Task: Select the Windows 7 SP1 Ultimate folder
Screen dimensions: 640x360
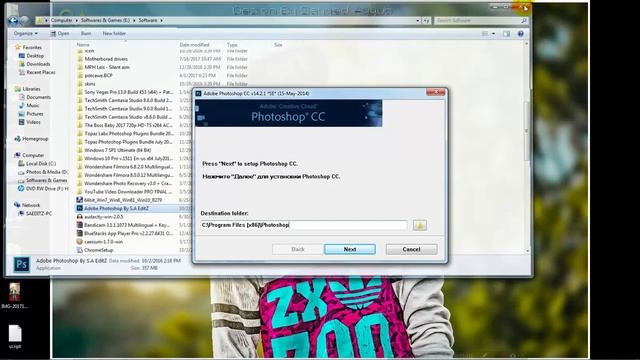Action: pyautogui.click(x=118, y=150)
